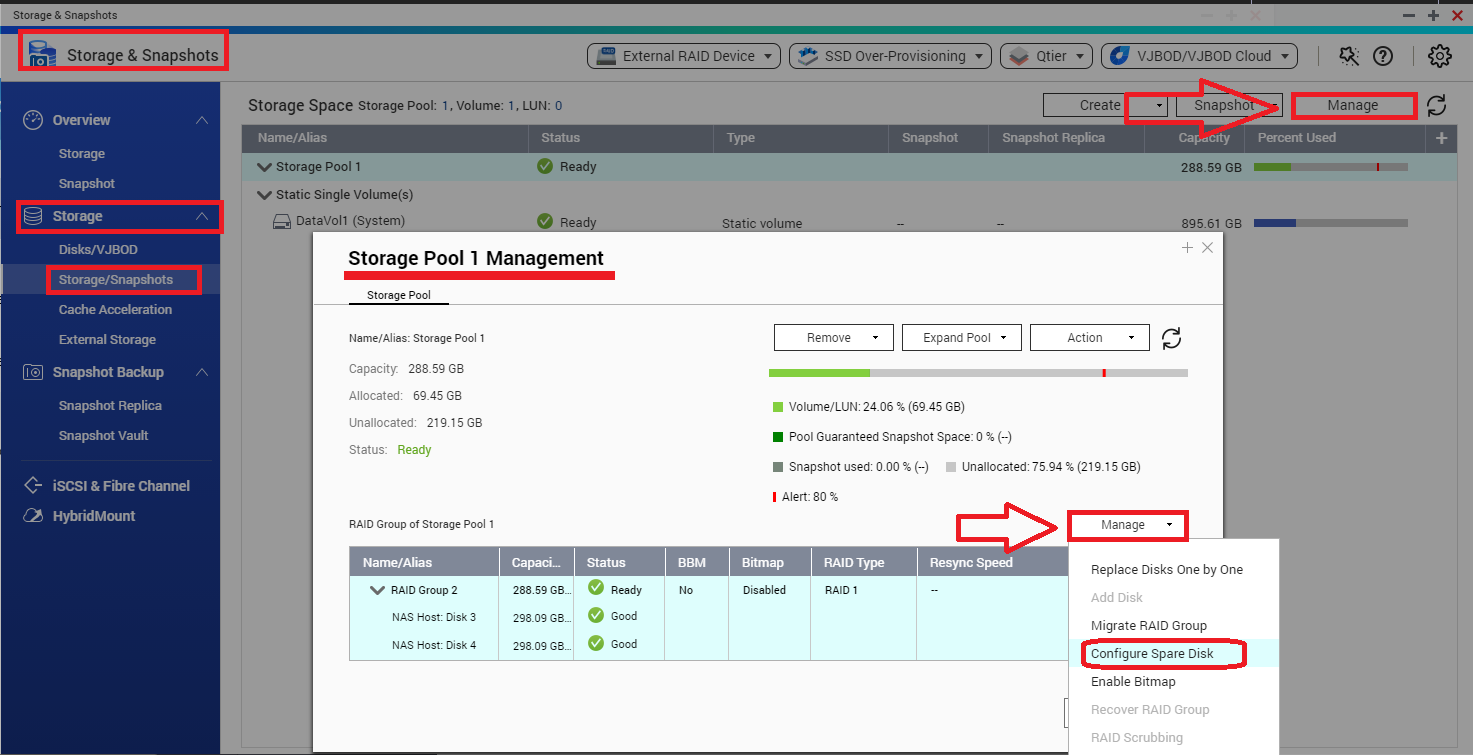Open the help question mark icon
Screen dimensions: 1473x755
1383,56
